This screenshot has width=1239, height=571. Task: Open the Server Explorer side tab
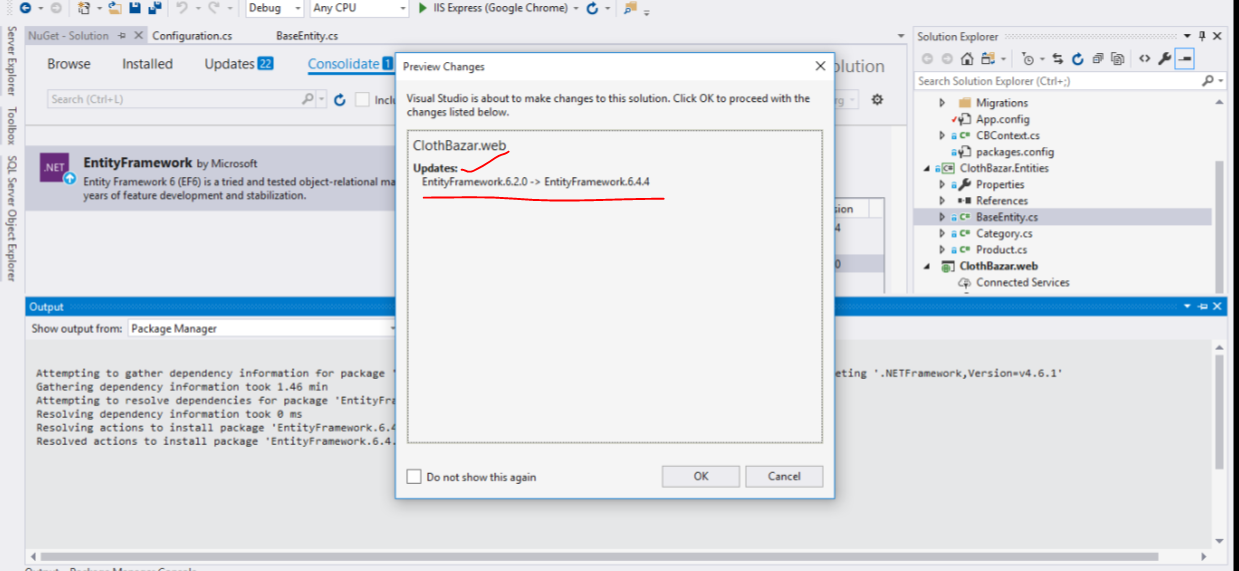coord(11,62)
